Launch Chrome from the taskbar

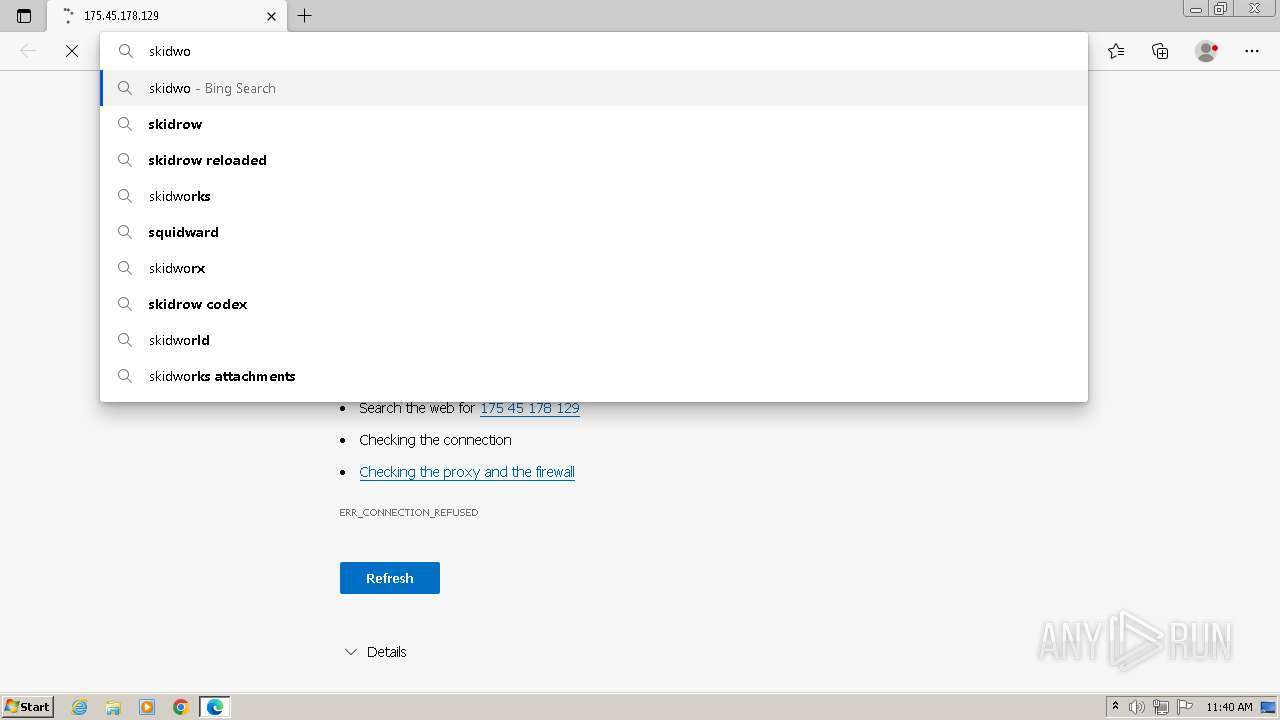181,707
